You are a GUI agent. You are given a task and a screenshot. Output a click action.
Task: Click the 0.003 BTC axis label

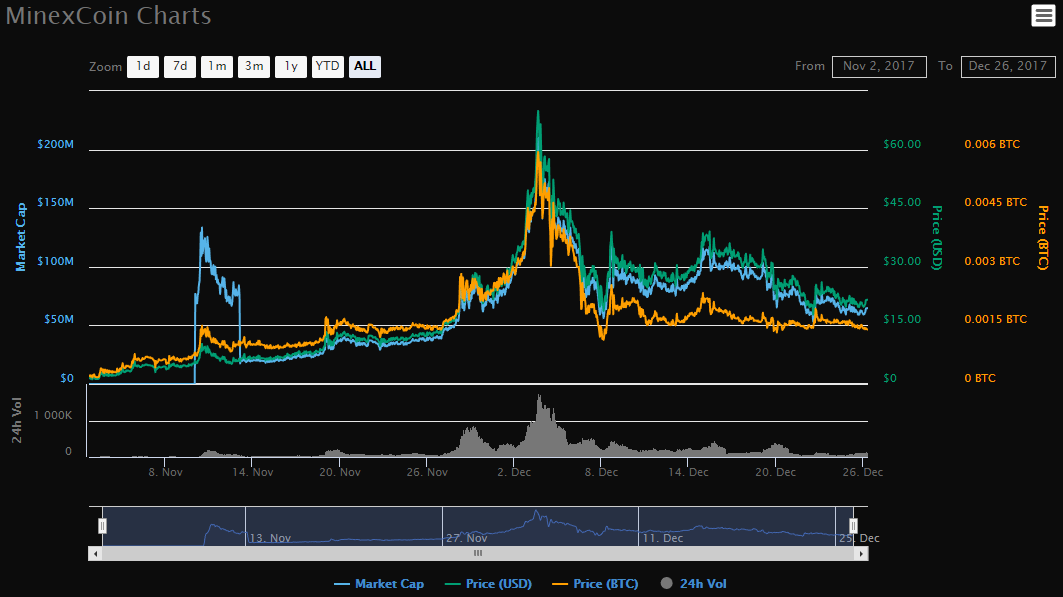tap(992, 262)
